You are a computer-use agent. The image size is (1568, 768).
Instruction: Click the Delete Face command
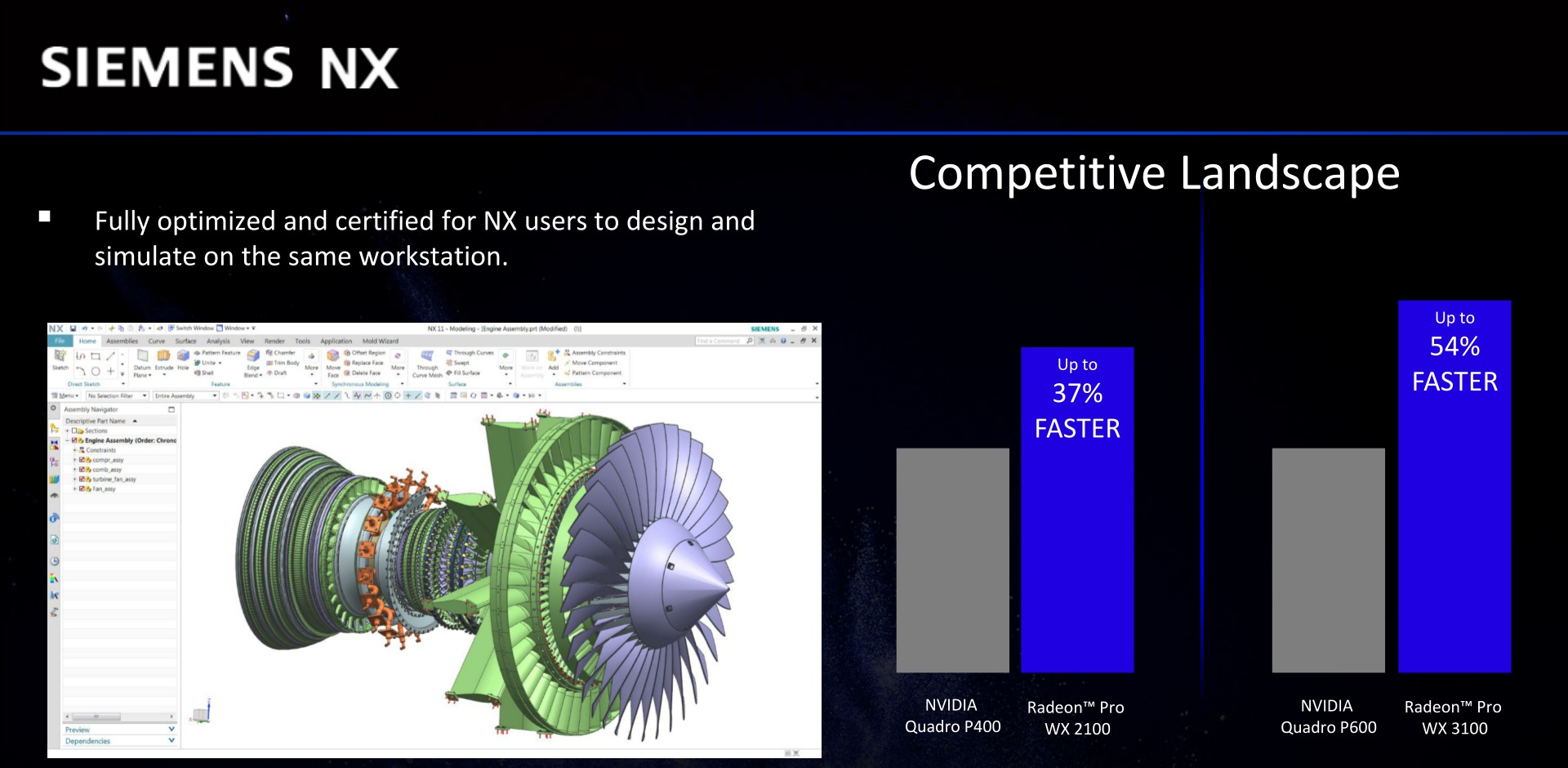click(x=362, y=373)
